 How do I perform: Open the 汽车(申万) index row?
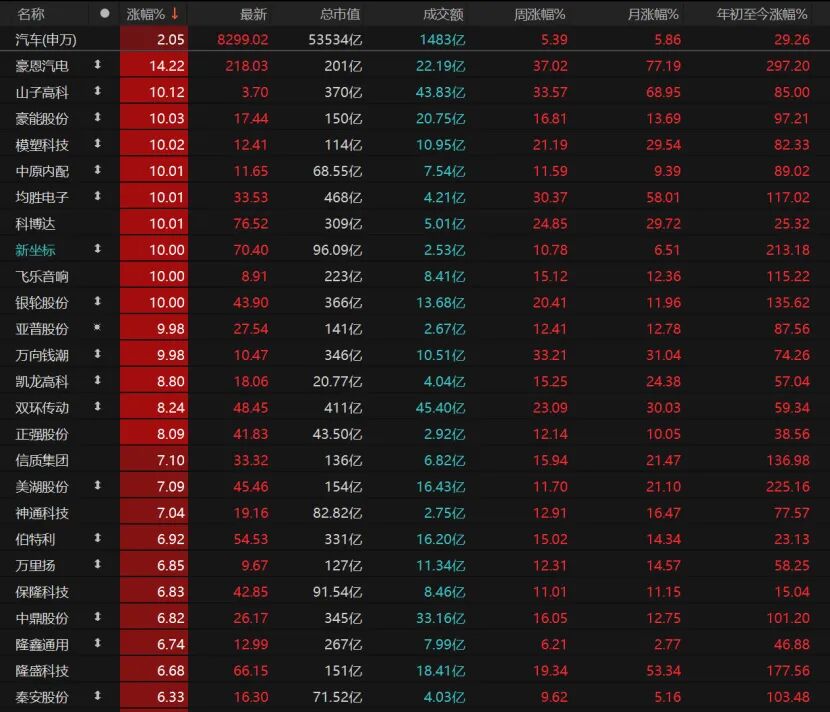pyautogui.click(x=47, y=39)
